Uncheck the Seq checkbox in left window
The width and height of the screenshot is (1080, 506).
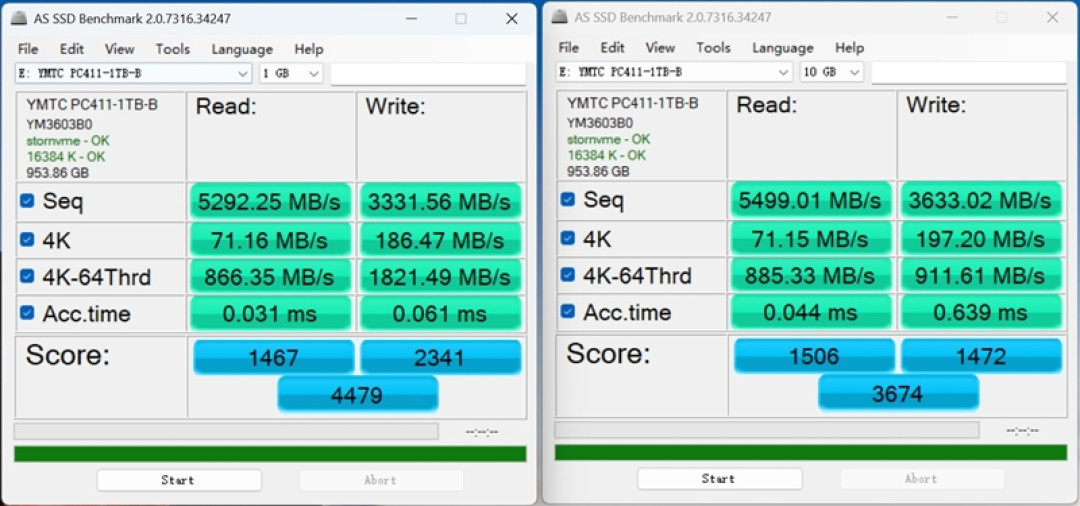(x=27, y=200)
